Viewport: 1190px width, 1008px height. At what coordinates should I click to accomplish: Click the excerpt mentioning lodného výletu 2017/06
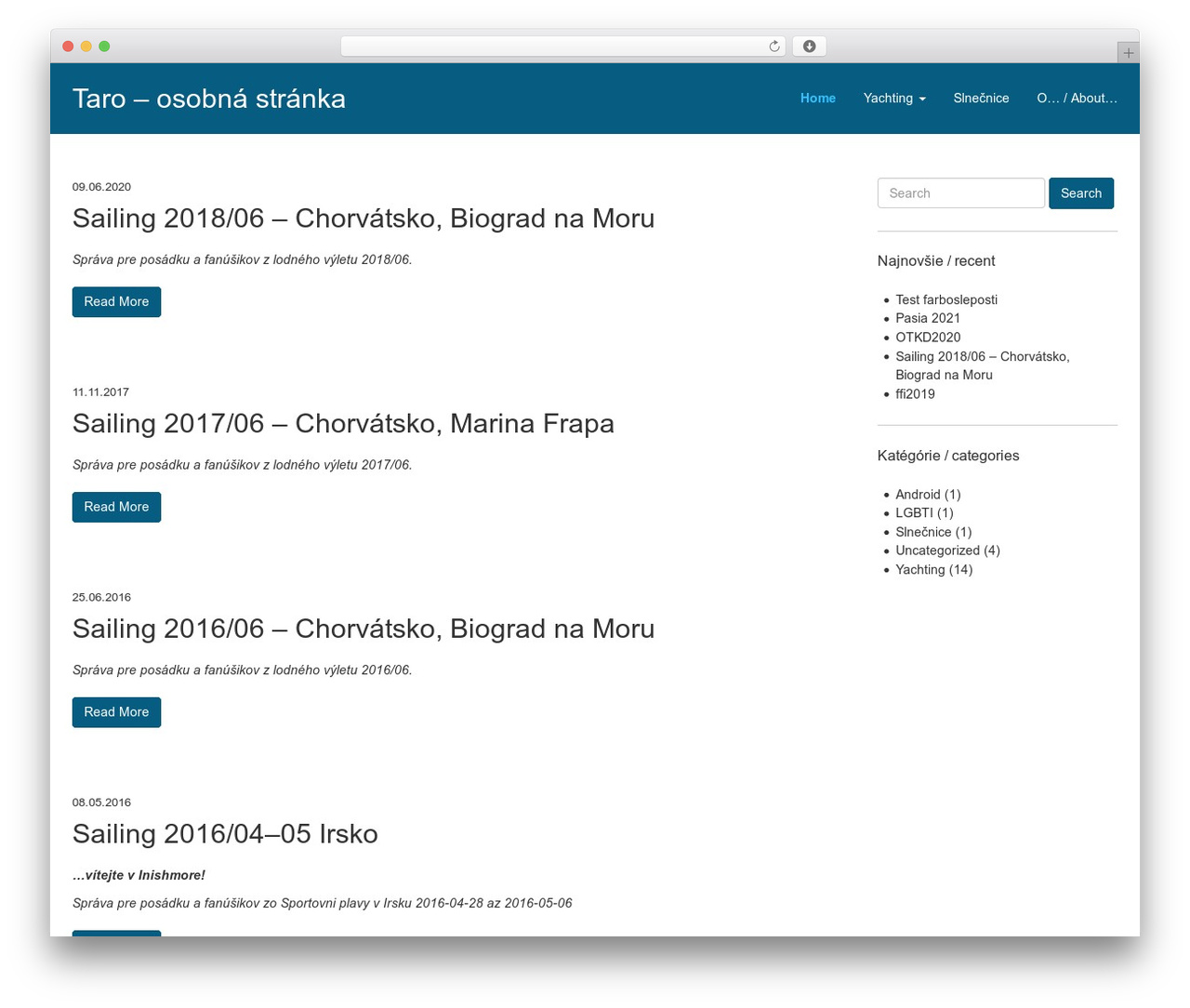tap(242, 465)
